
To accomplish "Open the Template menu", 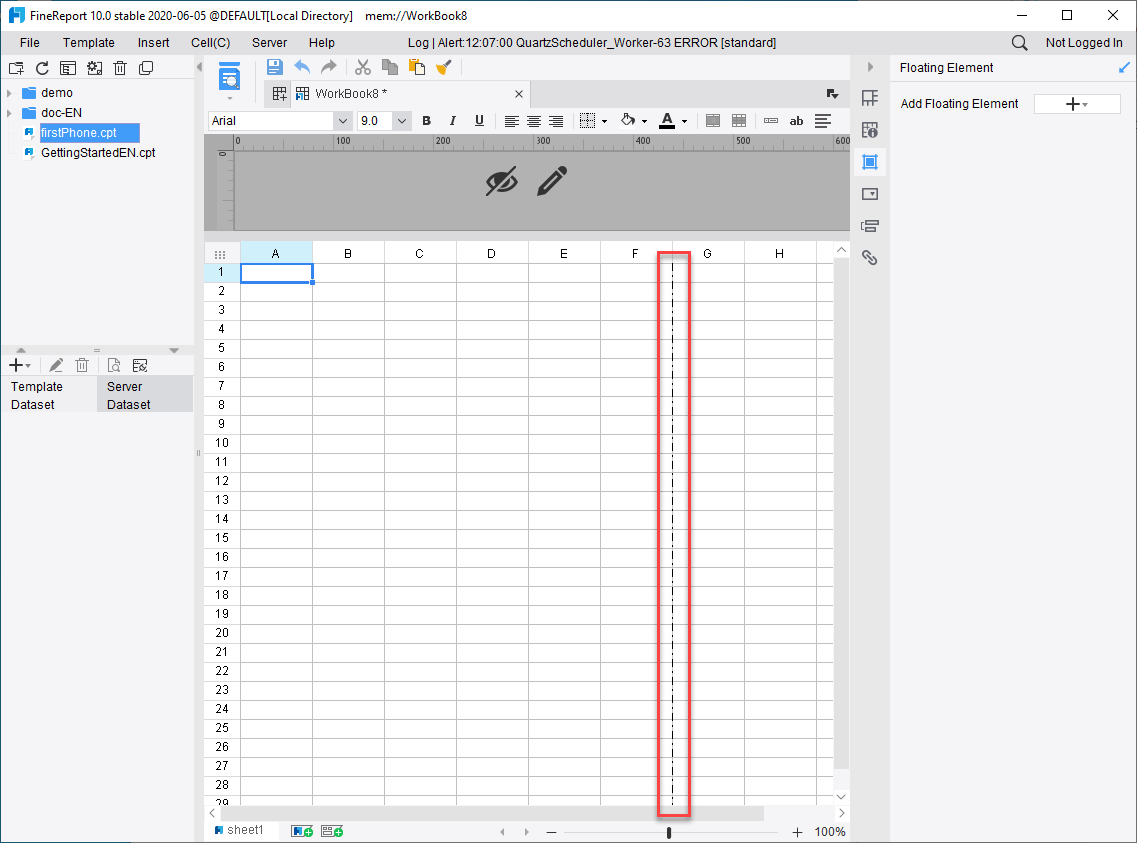I will (88, 42).
